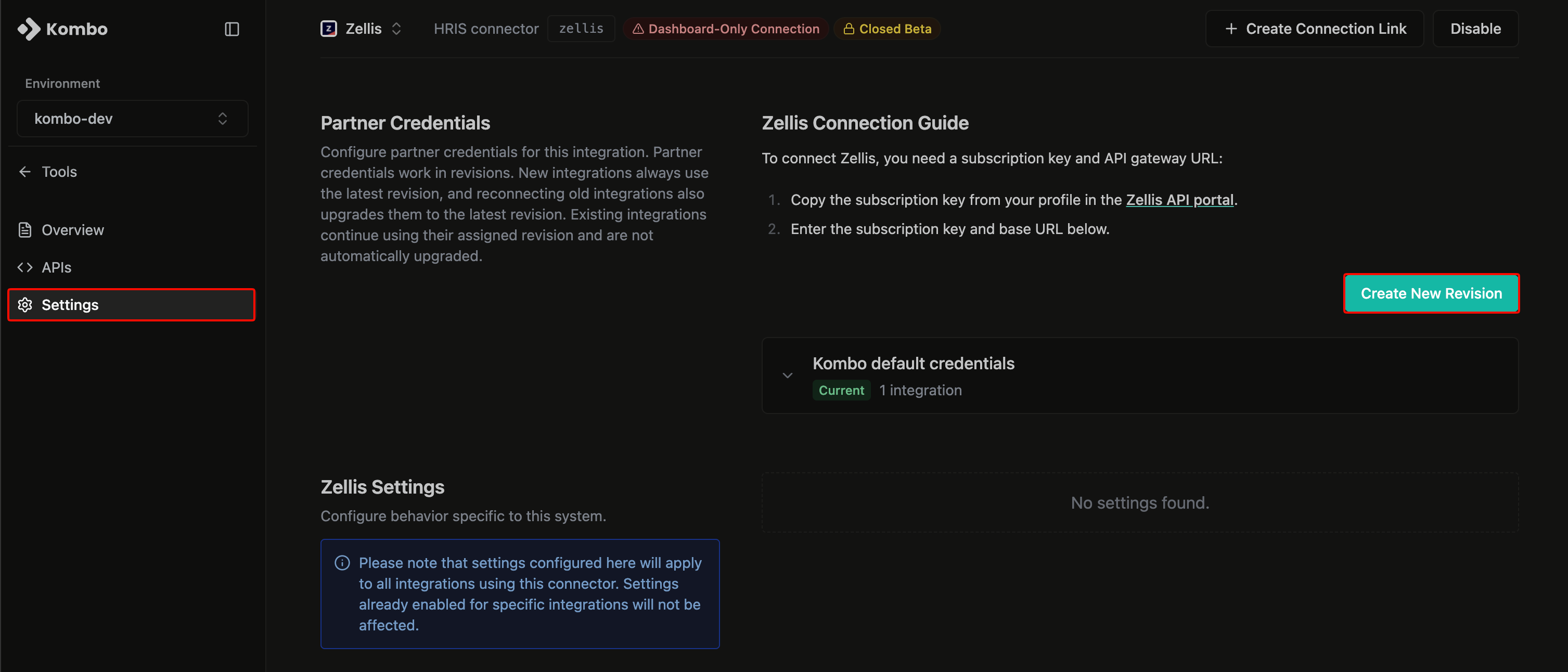The height and width of the screenshot is (672, 1568).
Task: Click the Zellis connector logo icon
Action: click(x=329, y=29)
